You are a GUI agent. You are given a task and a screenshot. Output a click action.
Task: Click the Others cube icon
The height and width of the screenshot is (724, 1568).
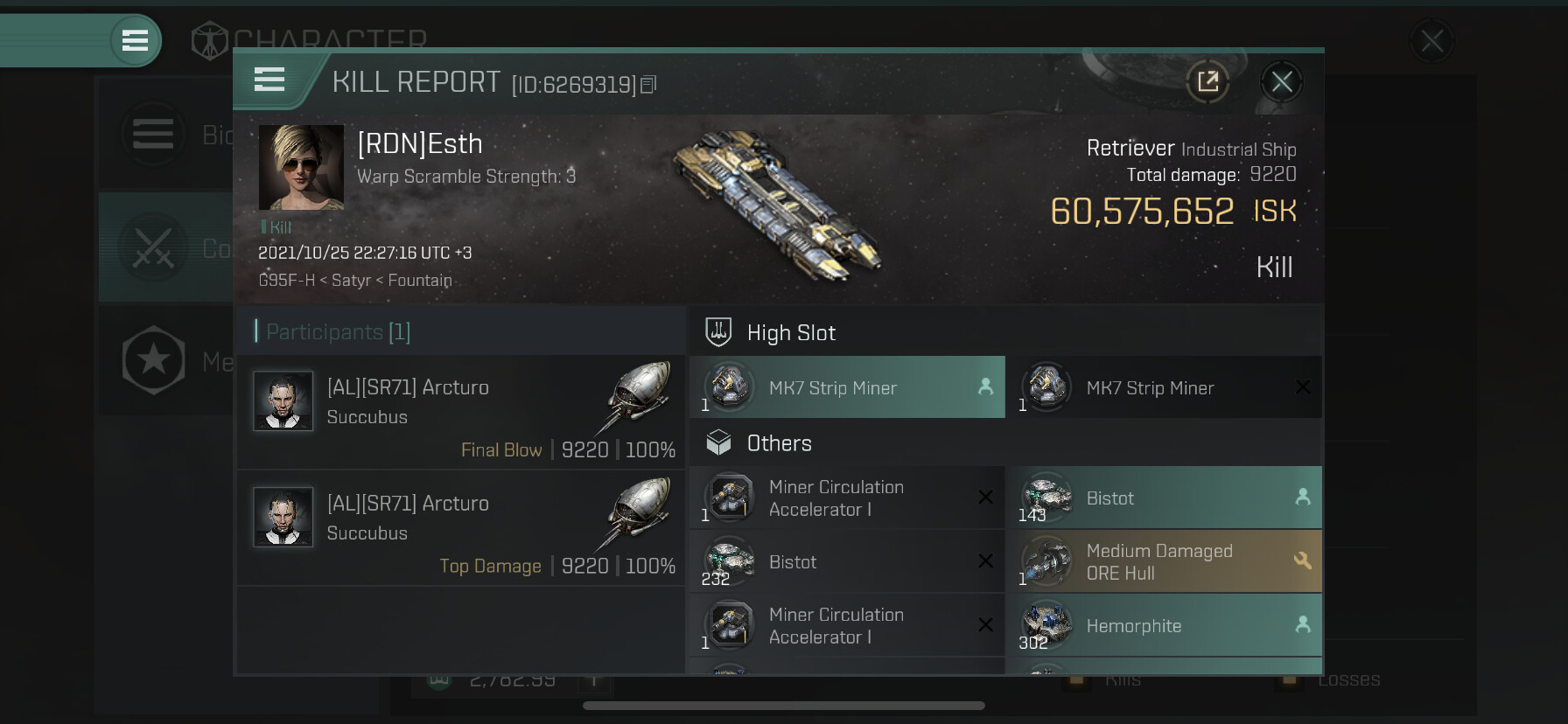click(718, 443)
